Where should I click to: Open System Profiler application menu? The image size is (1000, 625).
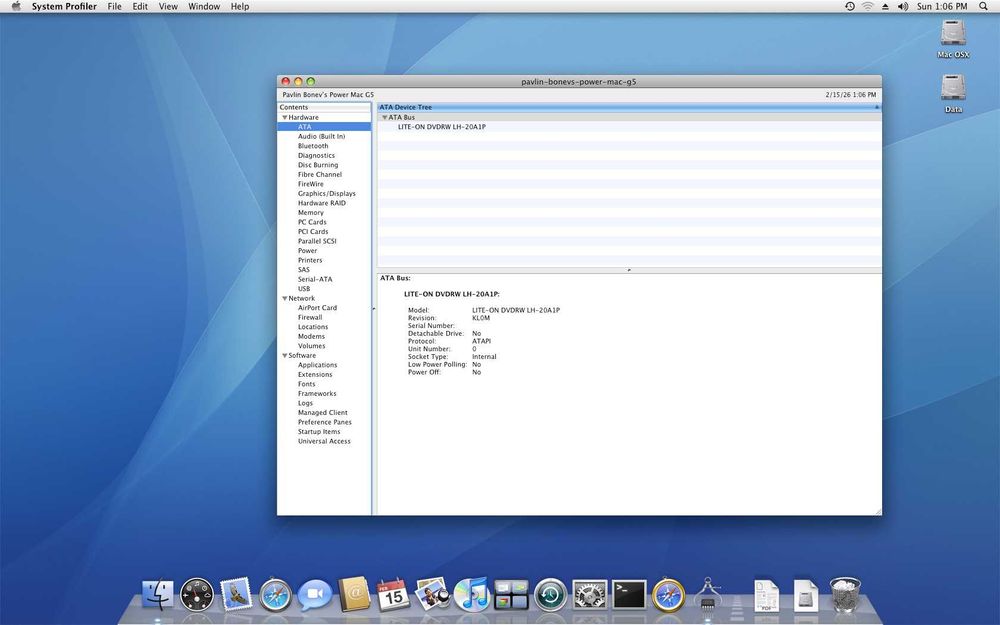pyautogui.click(x=64, y=6)
